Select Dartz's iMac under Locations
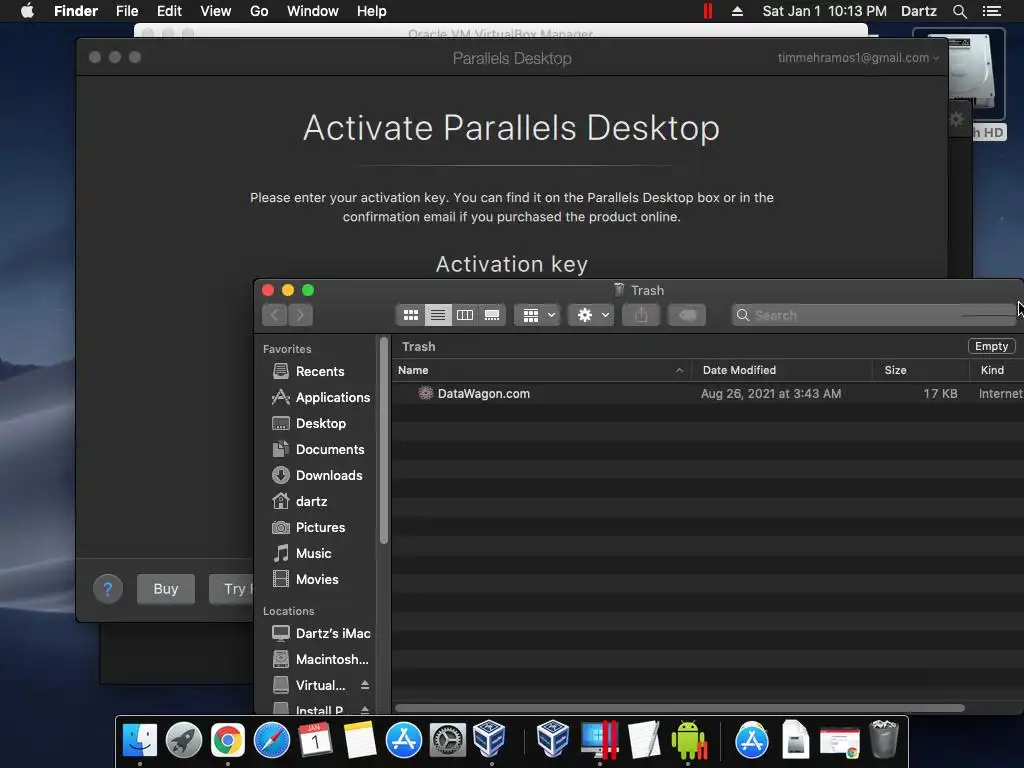1024x768 pixels. coord(320,633)
